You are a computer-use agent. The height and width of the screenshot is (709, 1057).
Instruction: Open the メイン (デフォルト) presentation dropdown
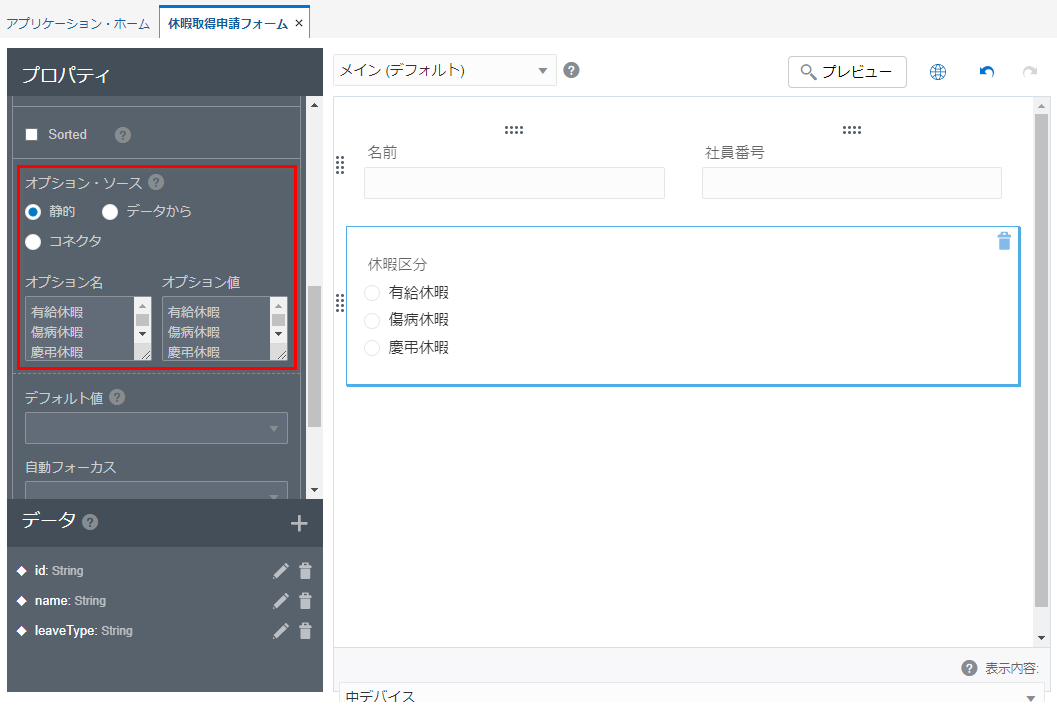coord(445,70)
